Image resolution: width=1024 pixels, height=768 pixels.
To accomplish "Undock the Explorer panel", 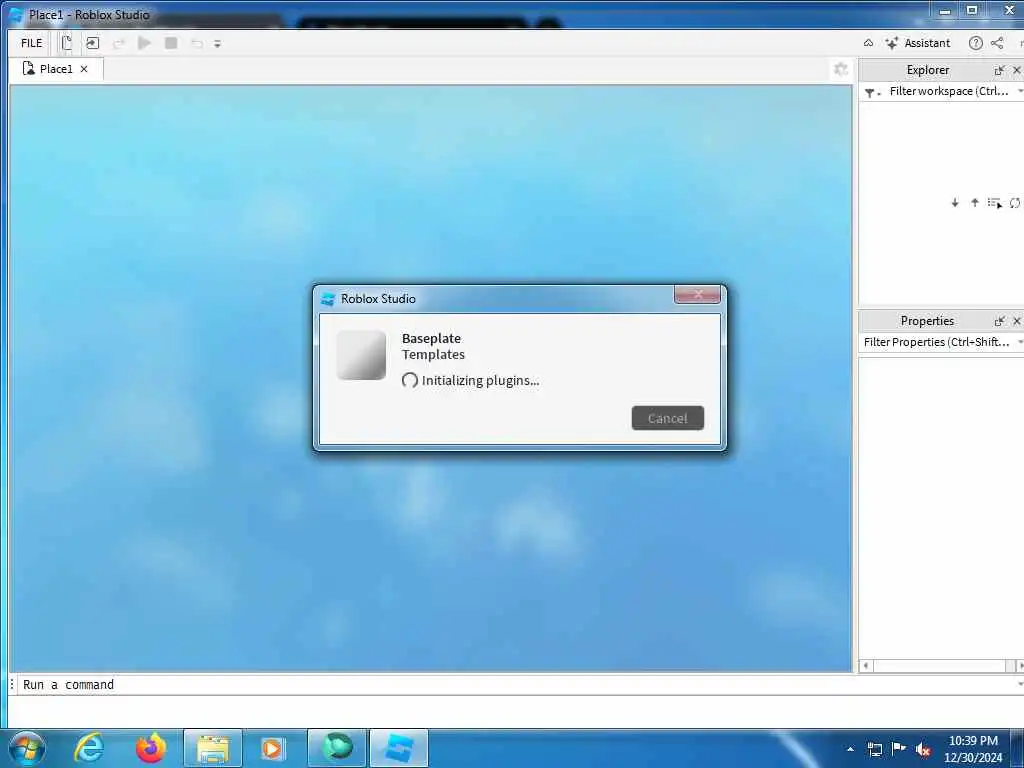I will tap(999, 70).
